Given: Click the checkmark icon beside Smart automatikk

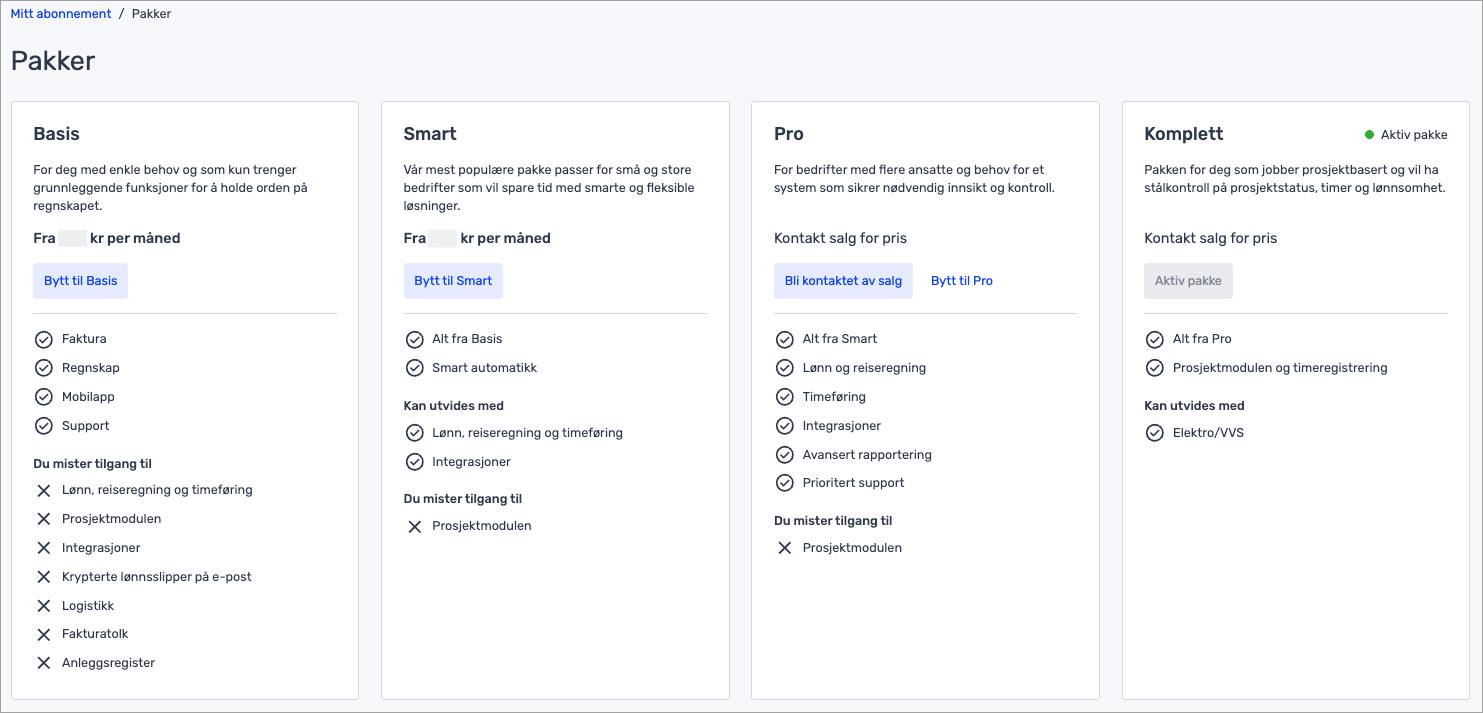Looking at the screenshot, I should point(414,368).
